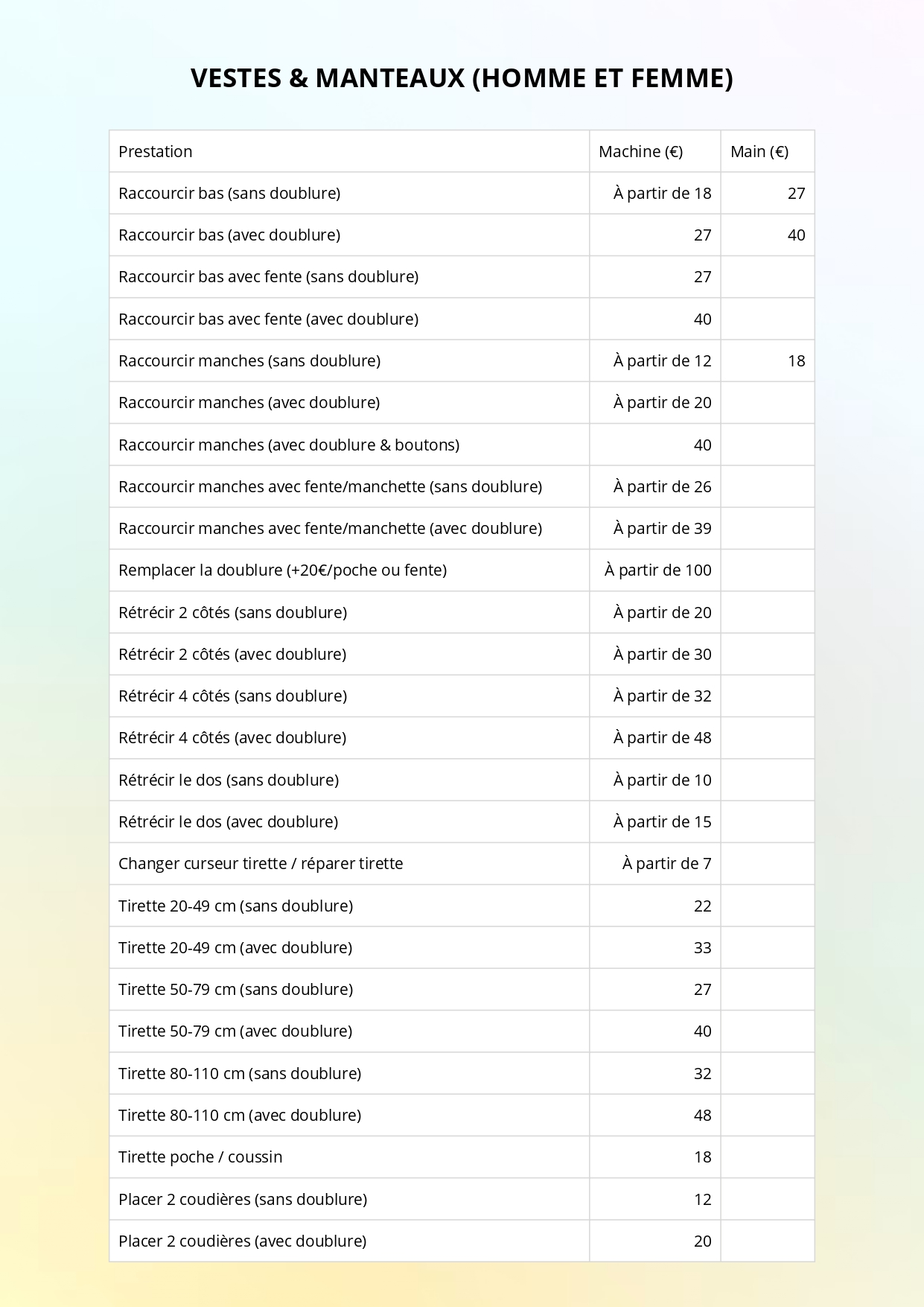Click Remplacer la doublure (+20€/poche ou fente)
Viewport: 924px width, 1307px height.
point(282,570)
